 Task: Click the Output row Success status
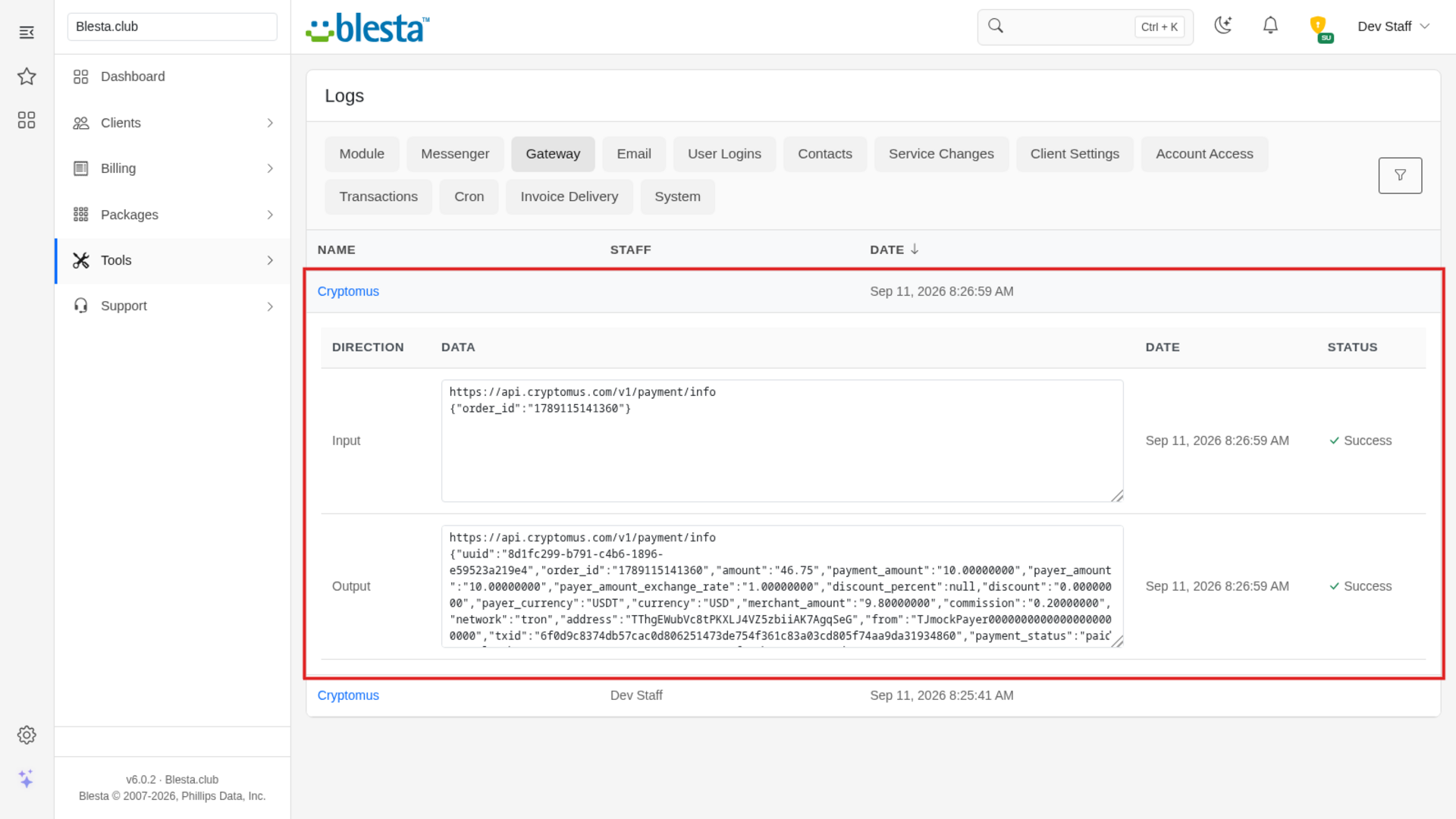(1360, 586)
